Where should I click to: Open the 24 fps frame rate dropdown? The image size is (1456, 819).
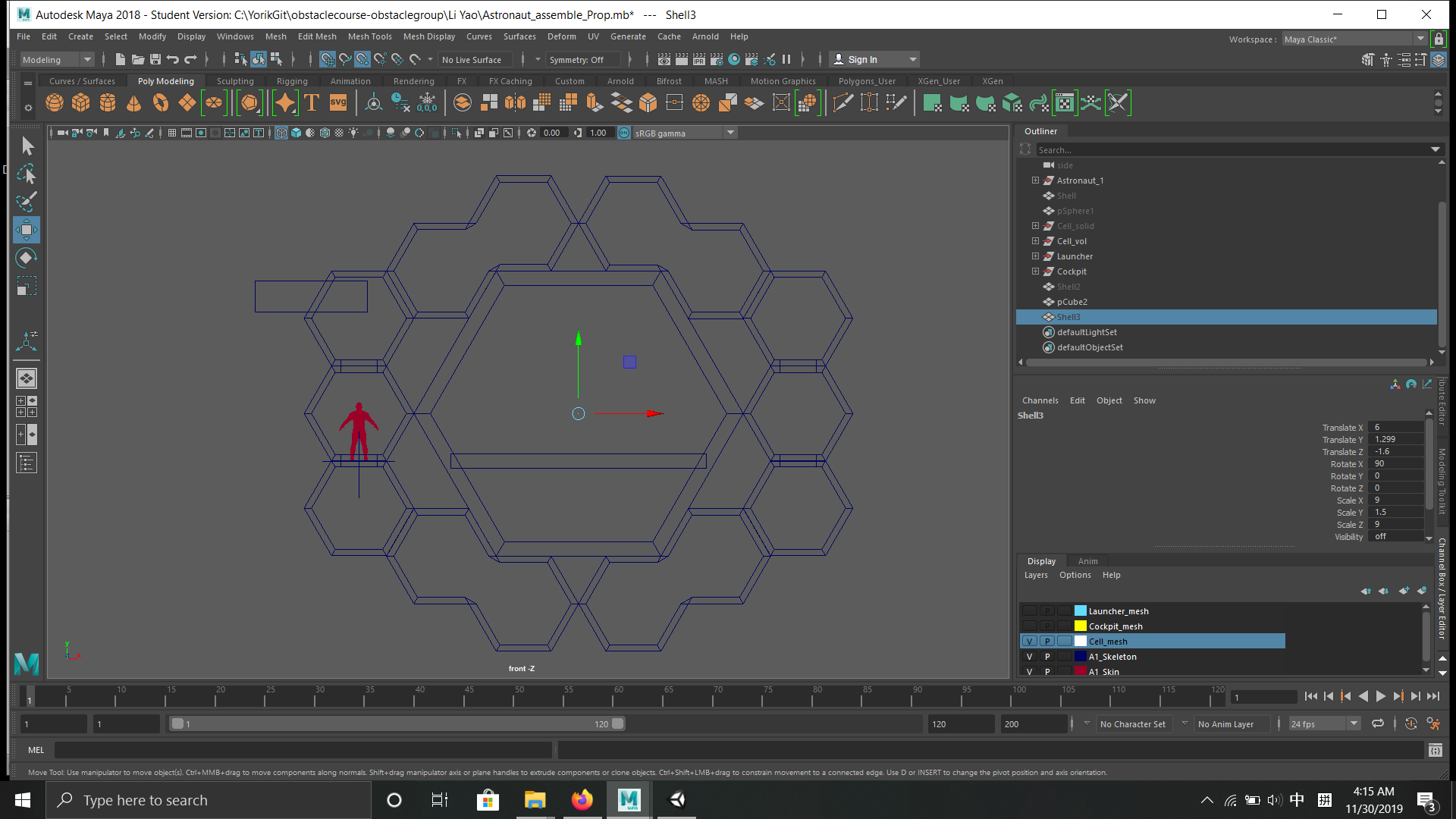point(1354,724)
